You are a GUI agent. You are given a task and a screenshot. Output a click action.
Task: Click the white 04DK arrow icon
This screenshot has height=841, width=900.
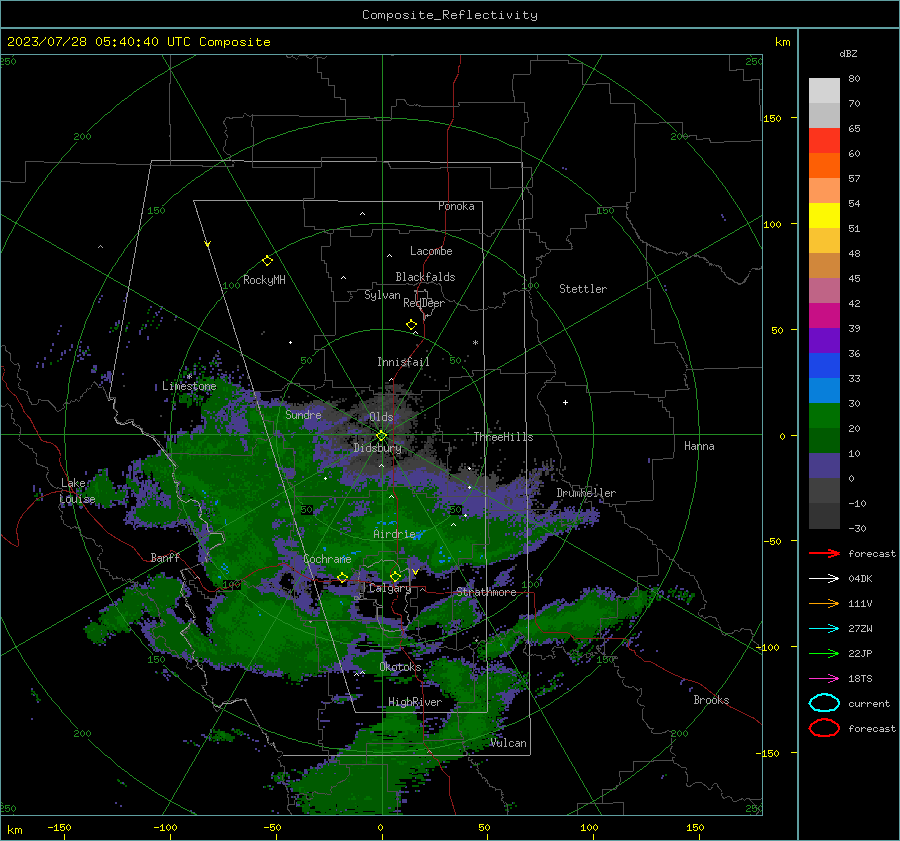pyautogui.click(x=824, y=578)
